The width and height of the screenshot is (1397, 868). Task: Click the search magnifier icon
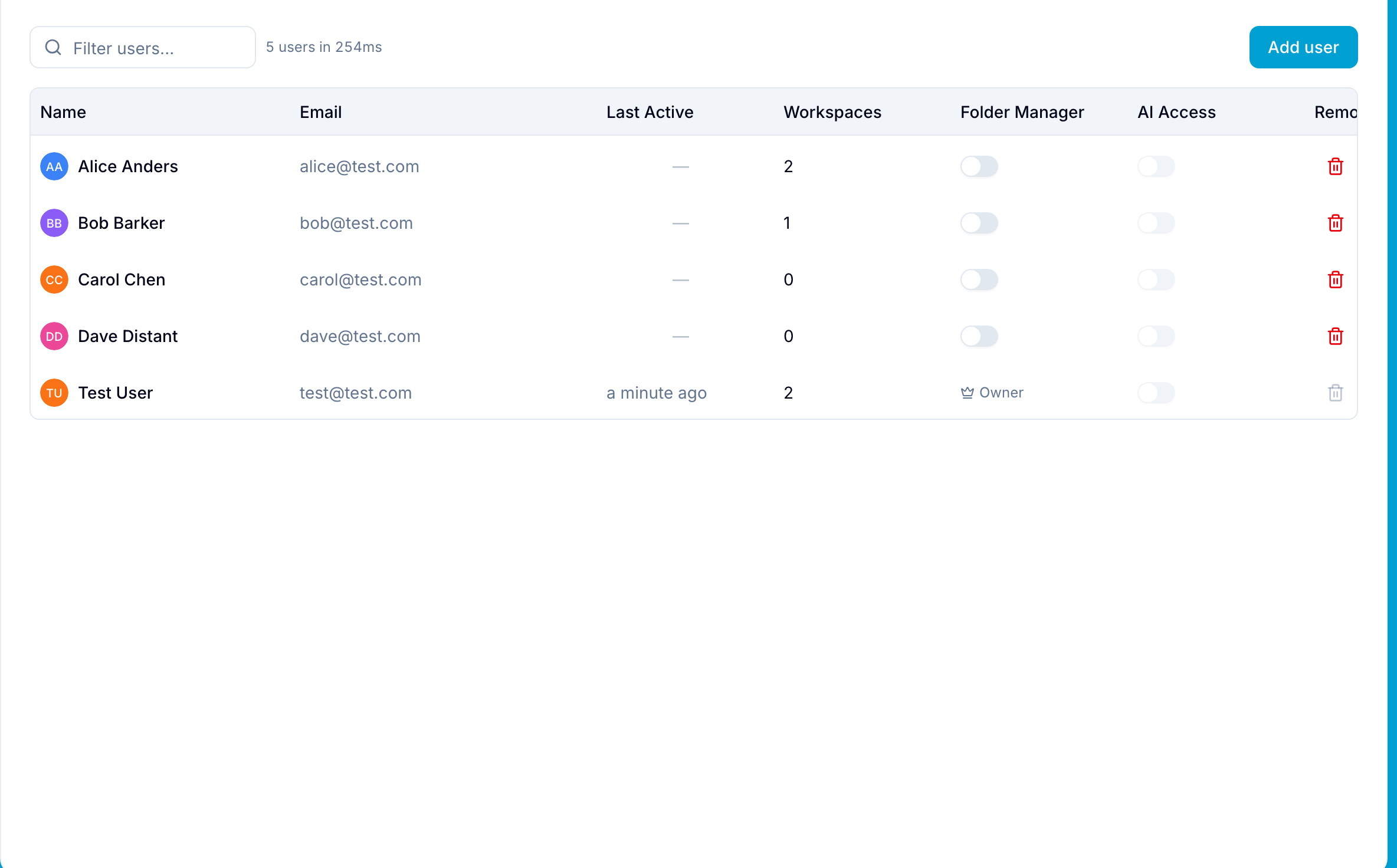point(53,47)
